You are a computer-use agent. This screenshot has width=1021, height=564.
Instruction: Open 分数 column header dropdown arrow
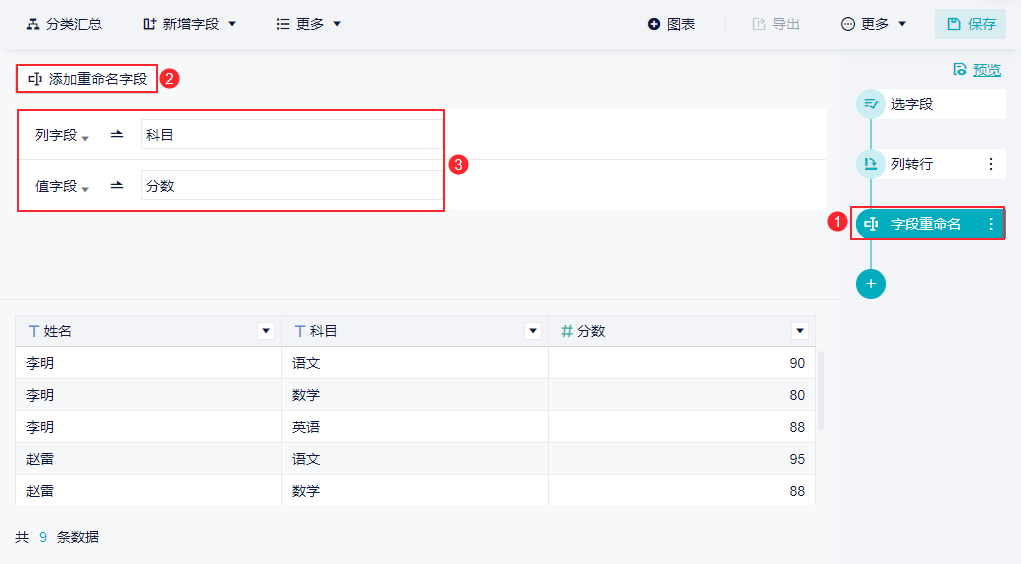799,331
